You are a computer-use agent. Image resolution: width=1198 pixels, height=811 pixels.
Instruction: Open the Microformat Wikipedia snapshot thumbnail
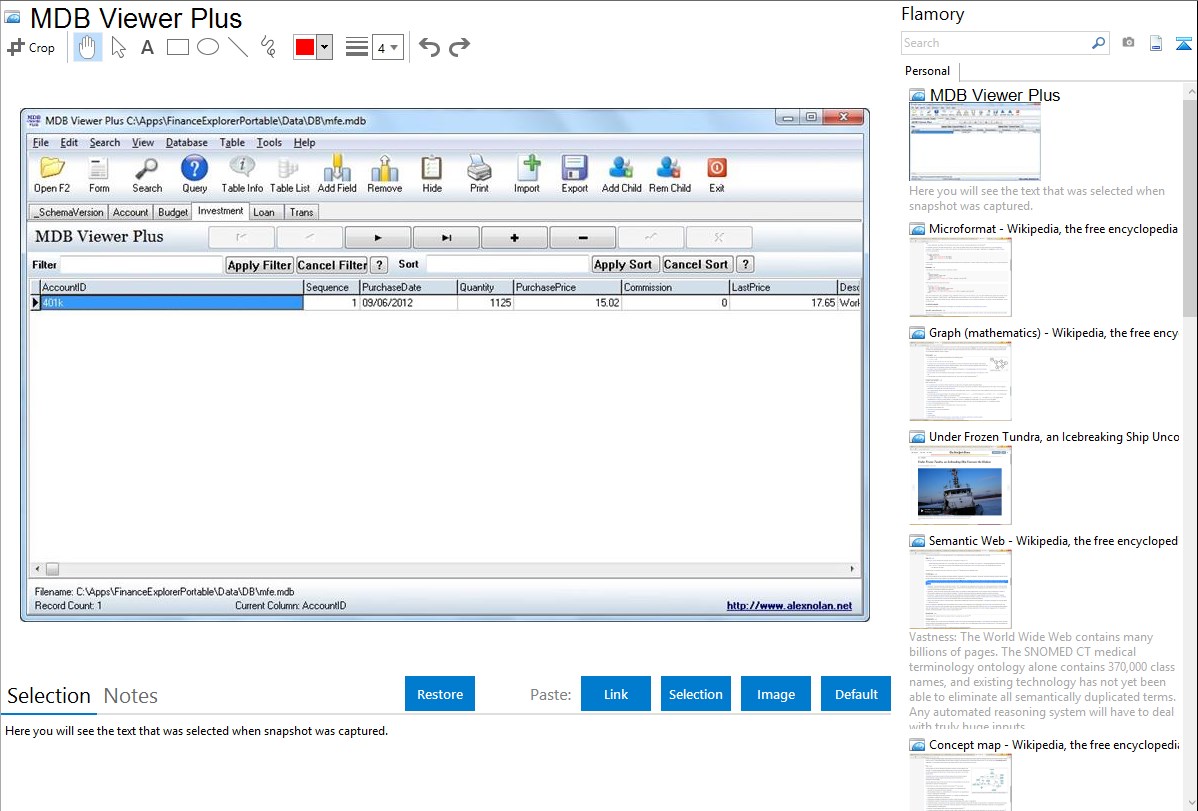[960, 277]
